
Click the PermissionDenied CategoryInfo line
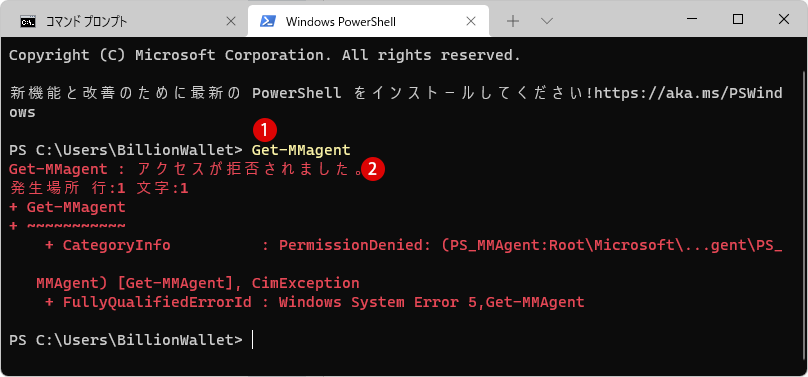coord(413,246)
